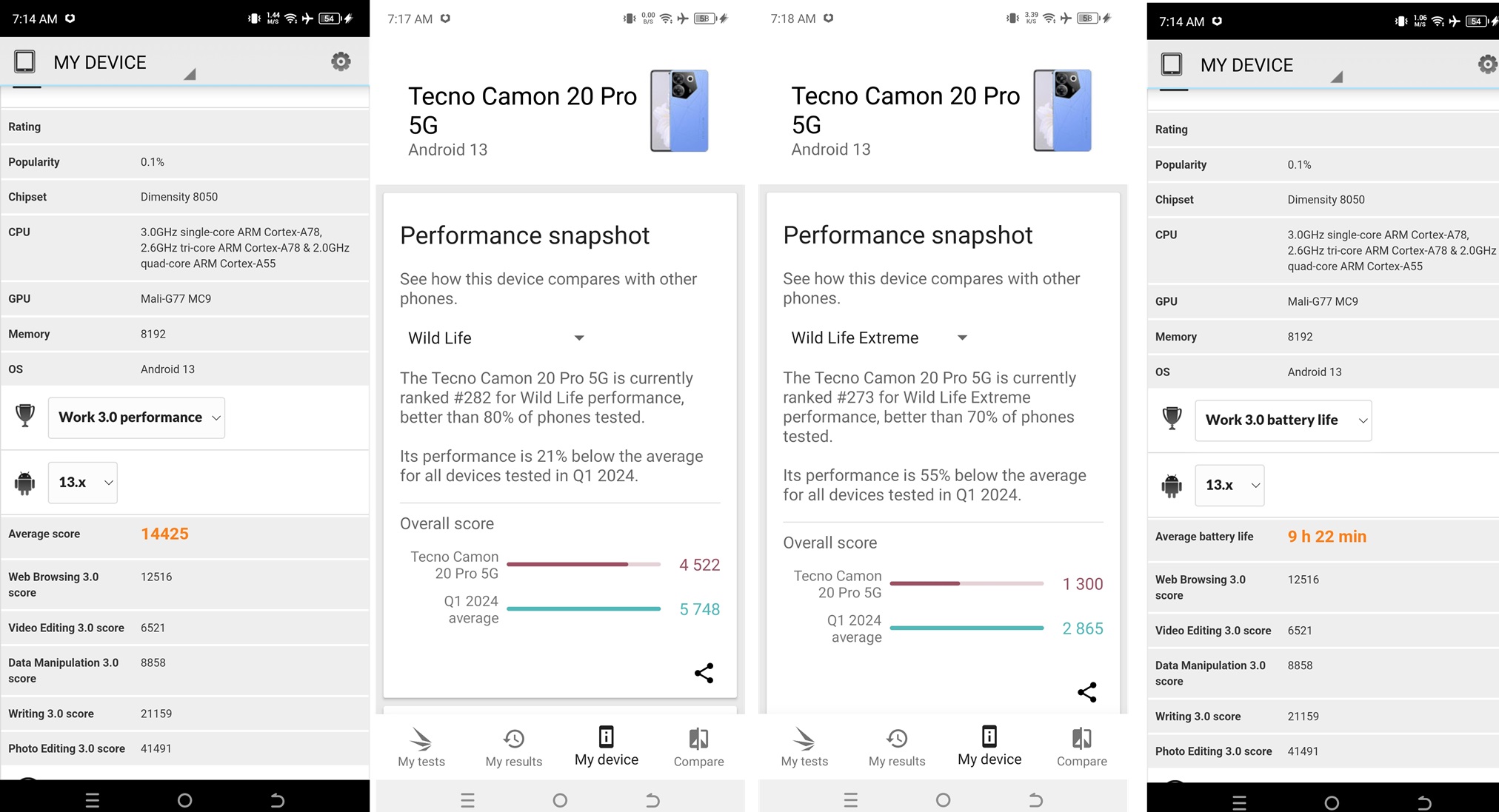Tap GPU row Mali-G77 MC9 in rightmost screen
The height and width of the screenshot is (812, 1499).
click(1323, 301)
